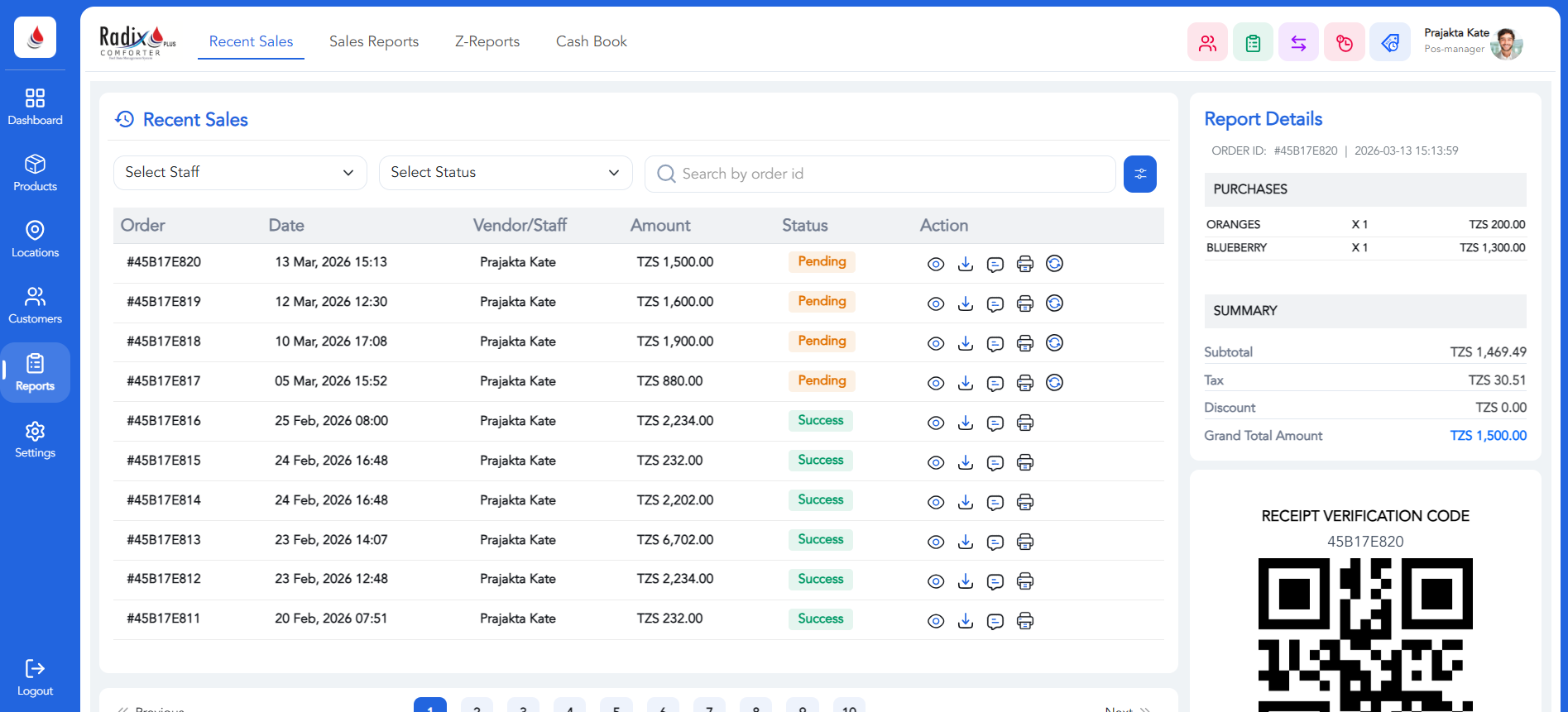Show order #45B17E811 details via eye icon

point(935,621)
